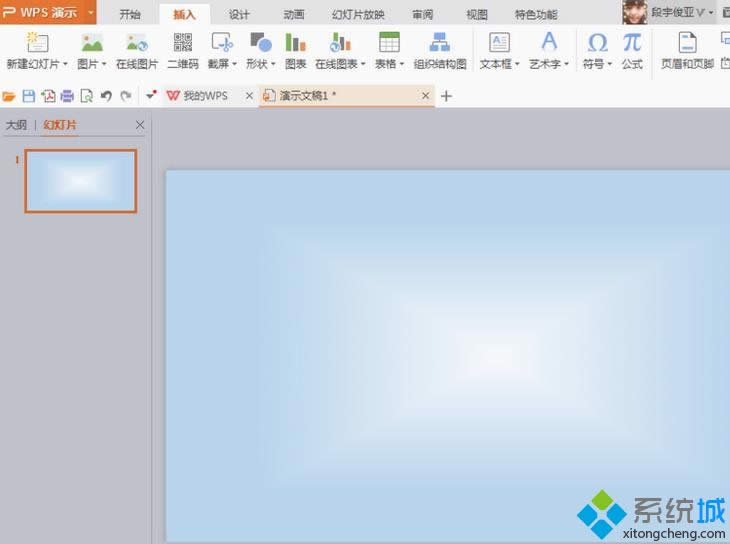This screenshot has width=730, height=544.
Task: Click the Open folder icon in quick toolbar
Action: tap(9, 96)
